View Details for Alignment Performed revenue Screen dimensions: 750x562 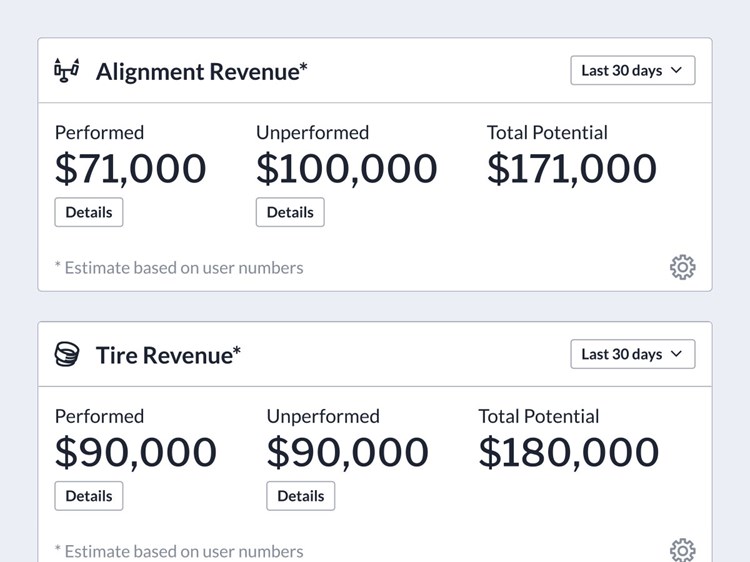pyautogui.click(x=89, y=212)
